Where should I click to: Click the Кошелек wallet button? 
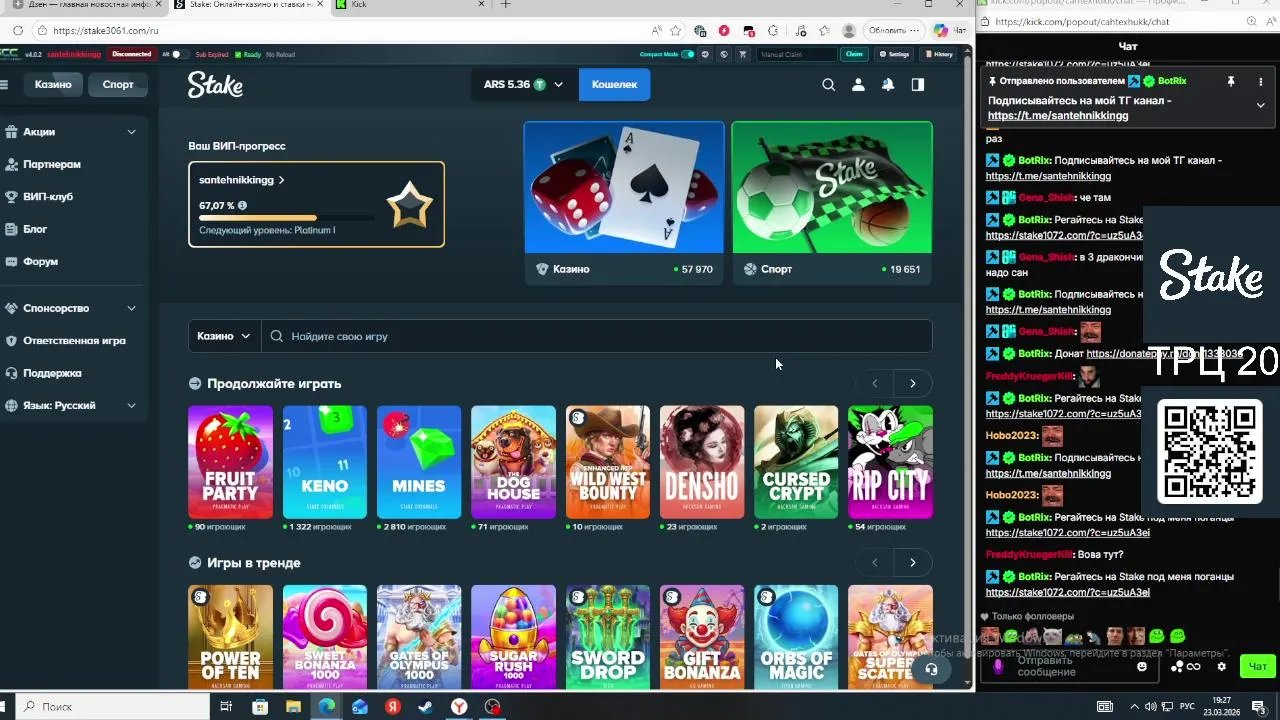614,85
